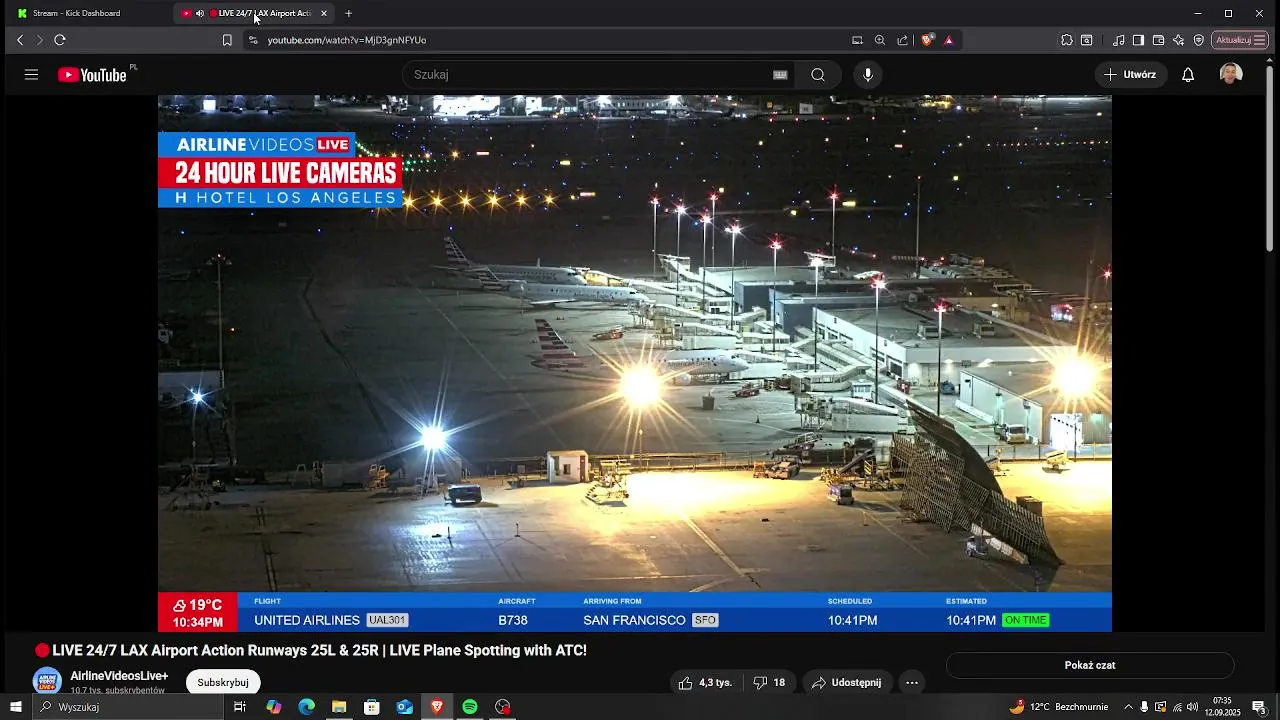Click the Wyszukaj taskbar search box
Image resolution: width=1280 pixels, height=720 pixels.
click(x=128, y=707)
